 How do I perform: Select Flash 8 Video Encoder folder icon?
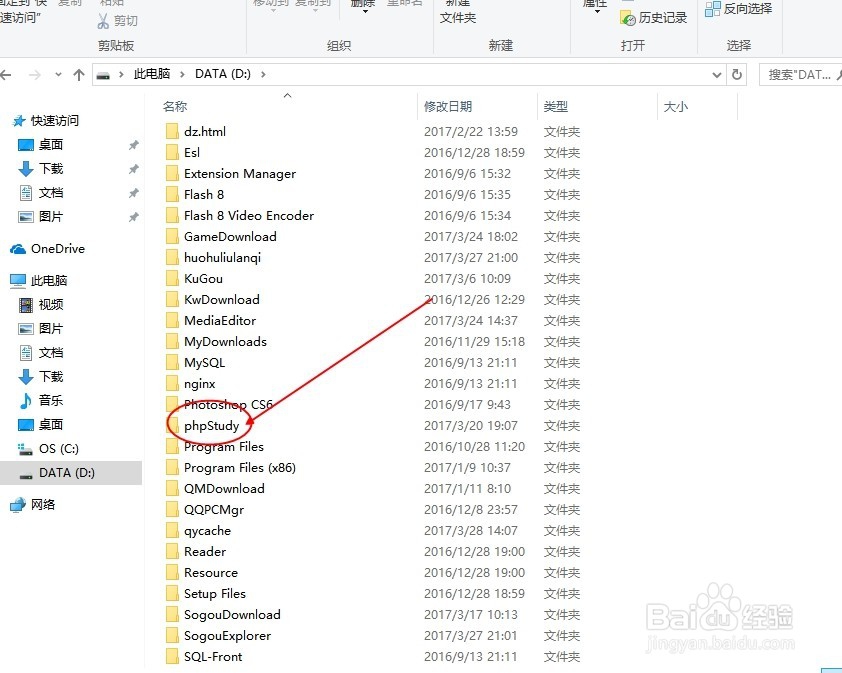pyautogui.click(x=172, y=215)
